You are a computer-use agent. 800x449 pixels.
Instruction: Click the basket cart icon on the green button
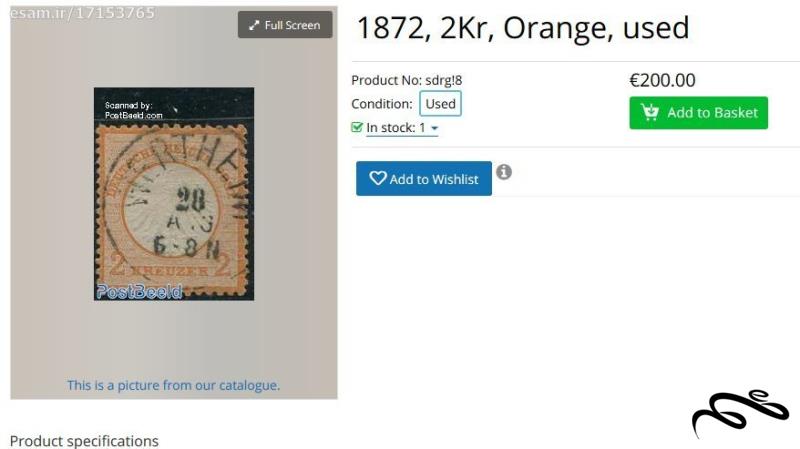[650, 112]
